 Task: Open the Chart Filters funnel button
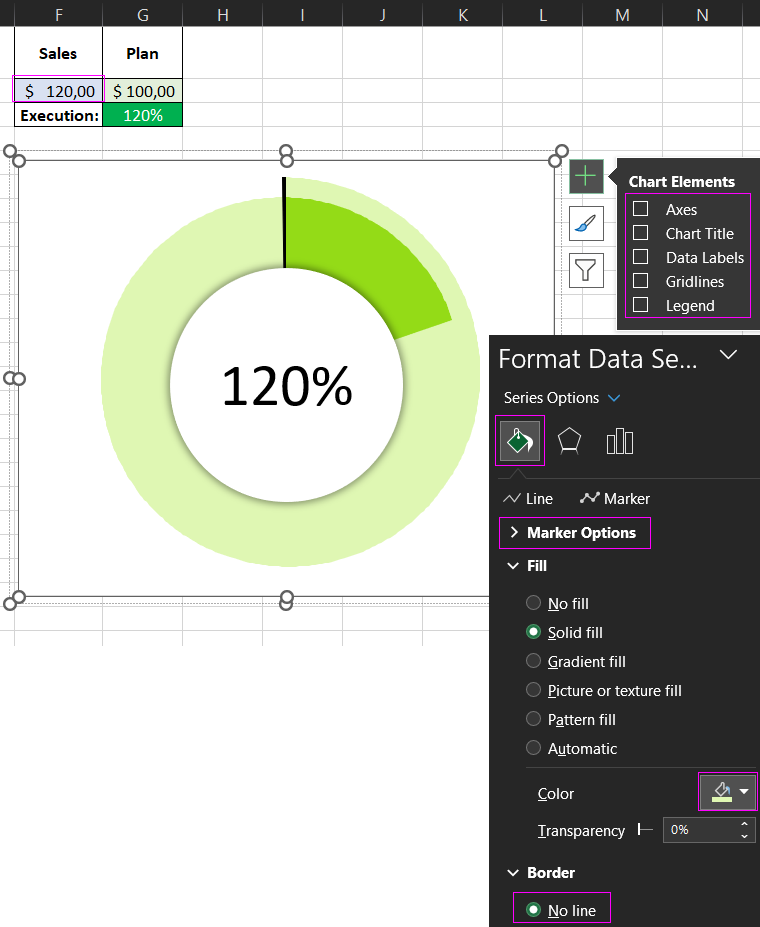coord(586,270)
